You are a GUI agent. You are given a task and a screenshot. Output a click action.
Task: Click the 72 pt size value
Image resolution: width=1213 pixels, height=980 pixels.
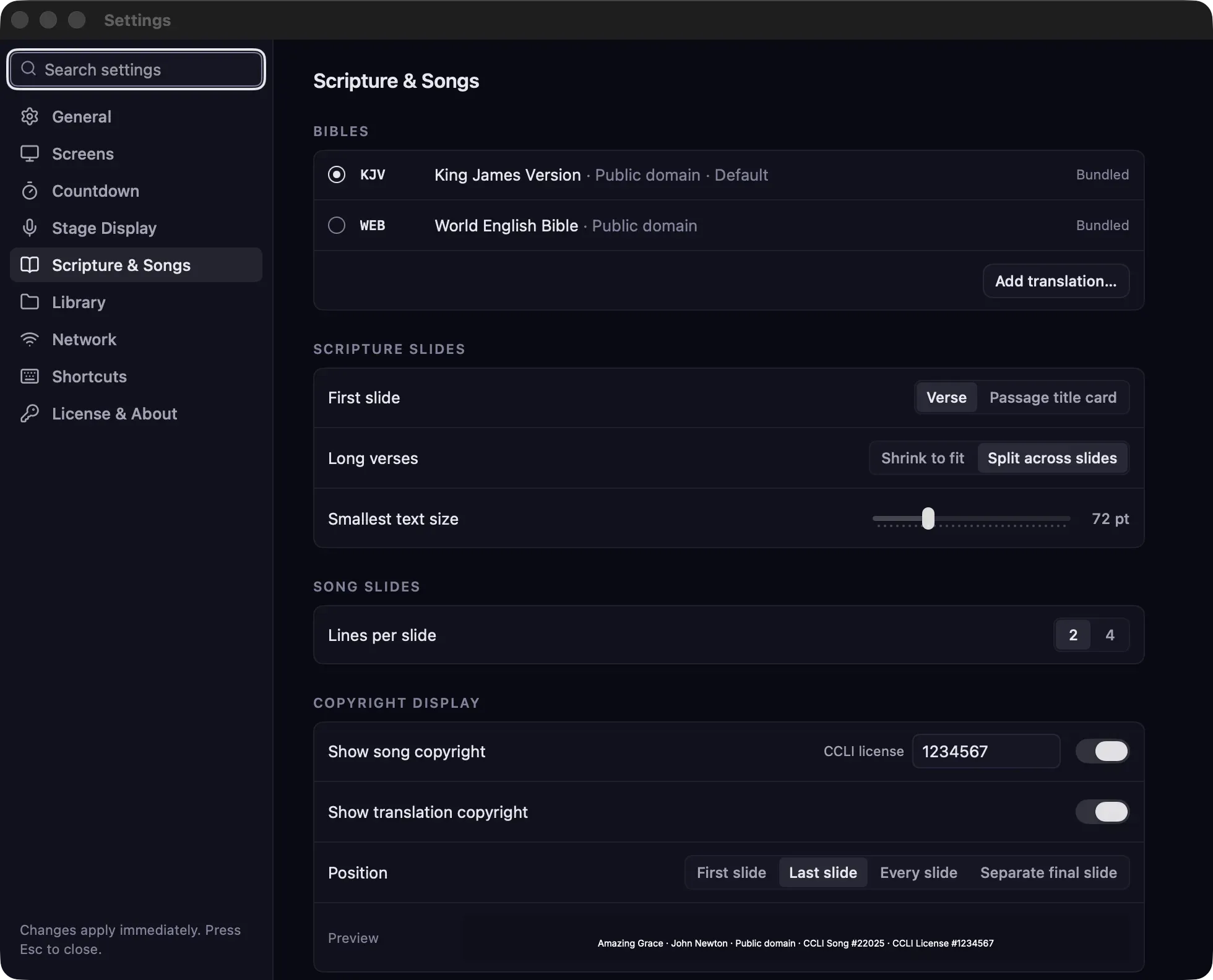(x=1110, y=518)
